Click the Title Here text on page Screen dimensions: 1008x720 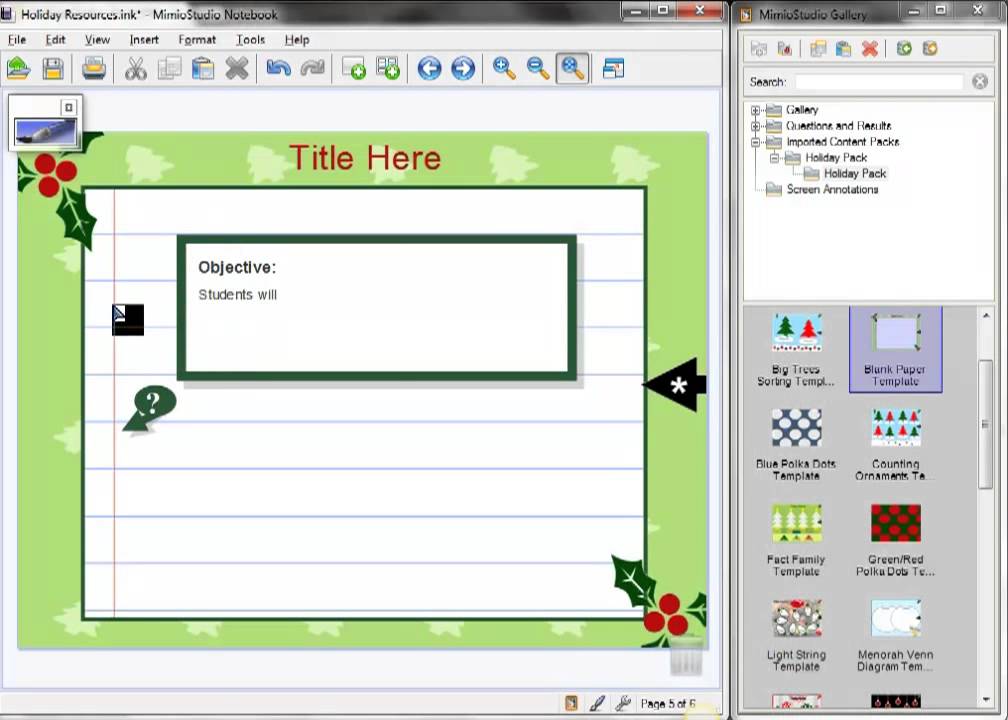(364, 158)
